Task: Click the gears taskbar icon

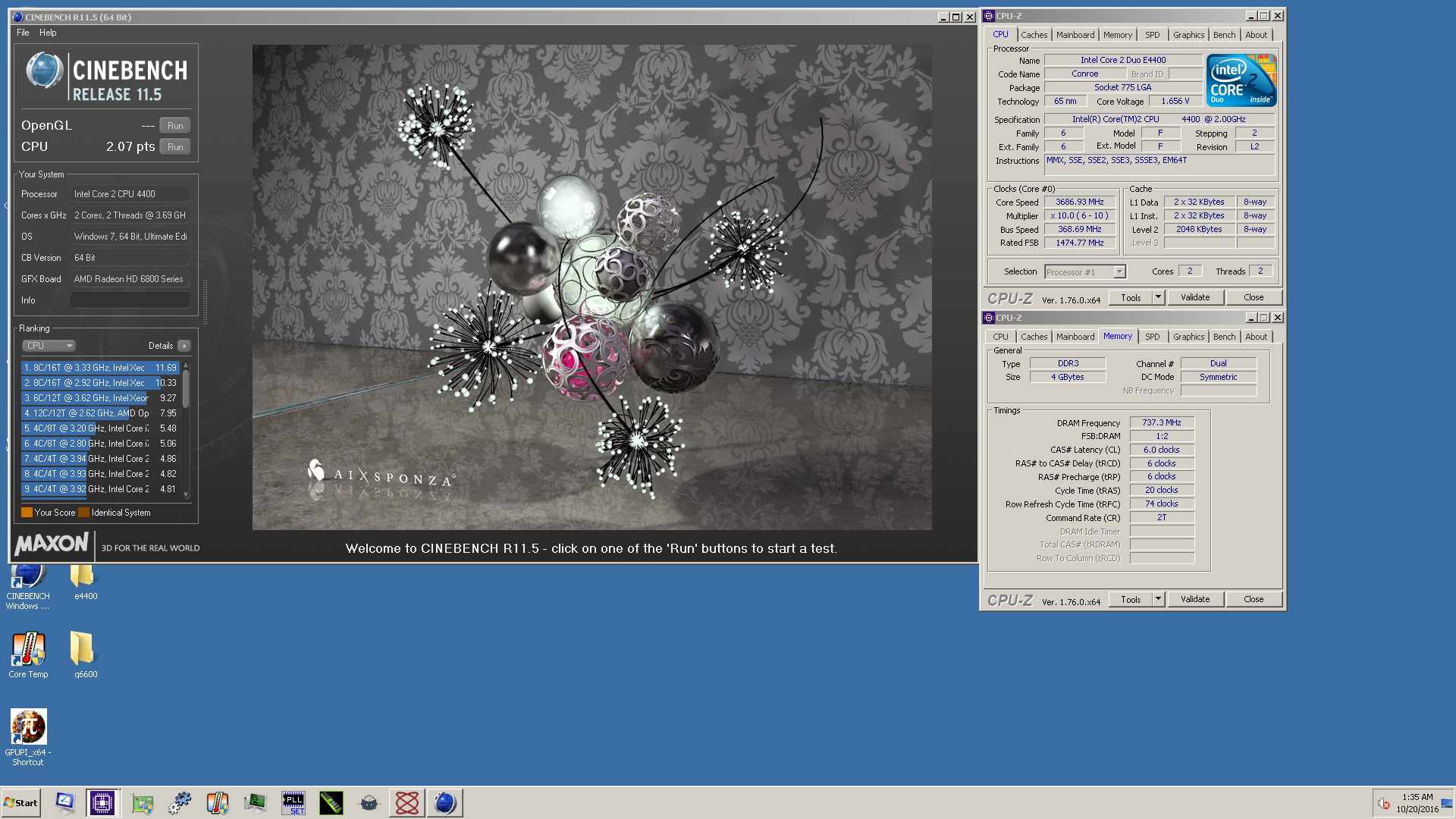Action: [180, 803]
